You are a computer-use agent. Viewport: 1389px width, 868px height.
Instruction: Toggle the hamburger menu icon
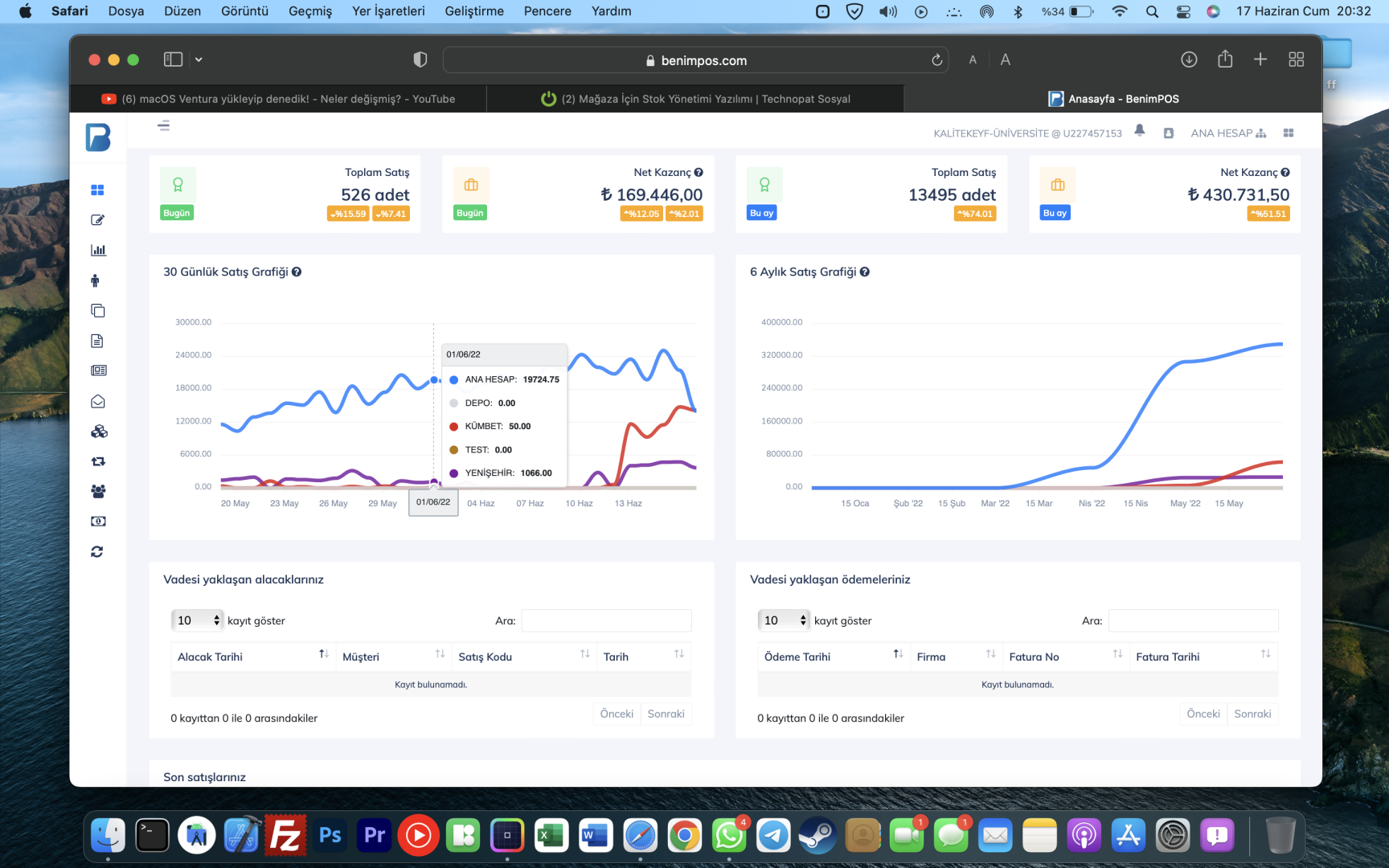point(163,125)
